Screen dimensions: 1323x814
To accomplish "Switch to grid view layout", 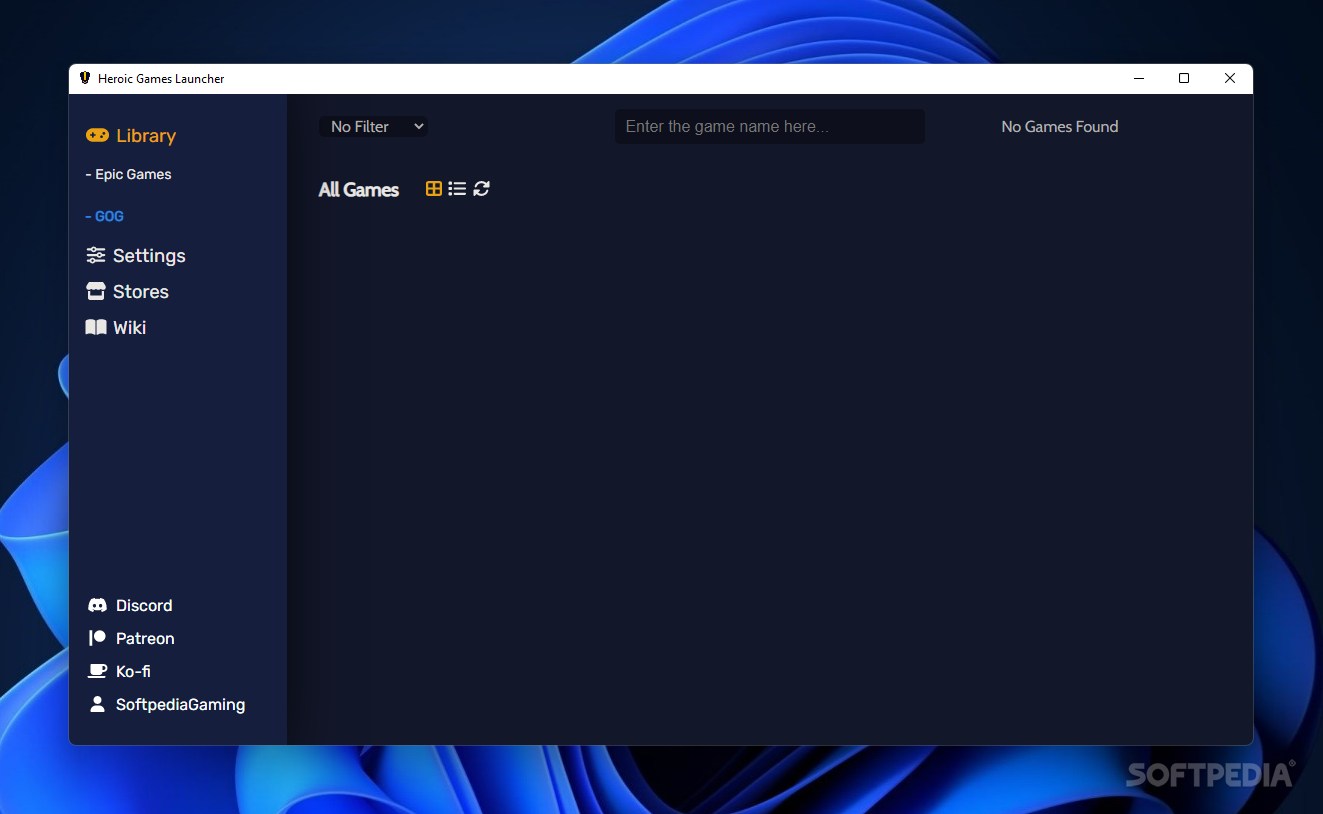I will [434, 188].
